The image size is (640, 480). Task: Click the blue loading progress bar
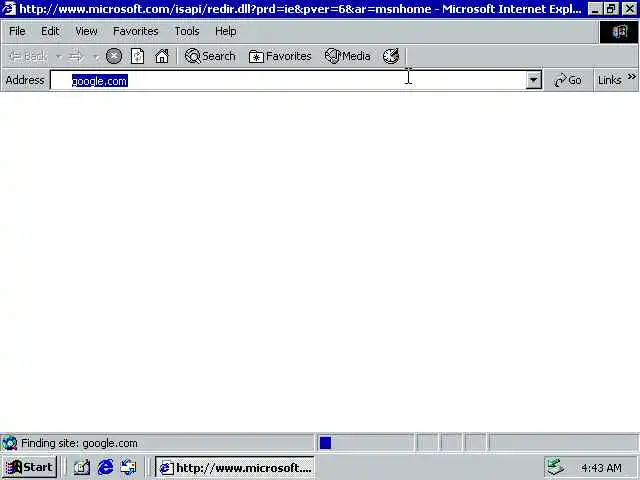coord(325,443)
